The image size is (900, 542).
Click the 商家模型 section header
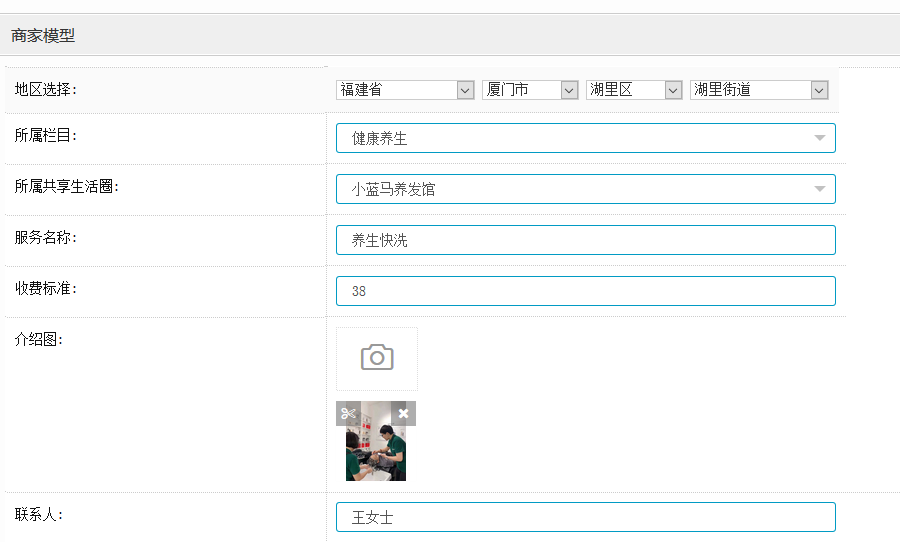43,36
